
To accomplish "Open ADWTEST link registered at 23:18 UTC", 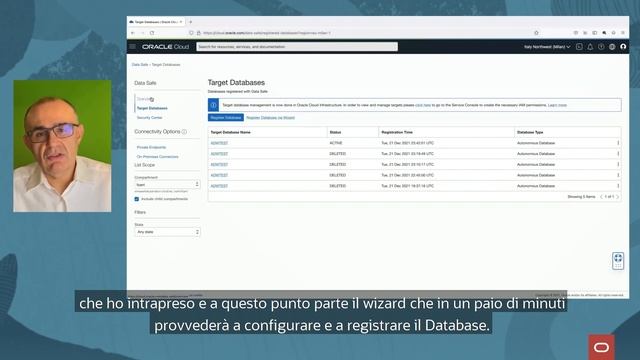I will tap(219, 154).
